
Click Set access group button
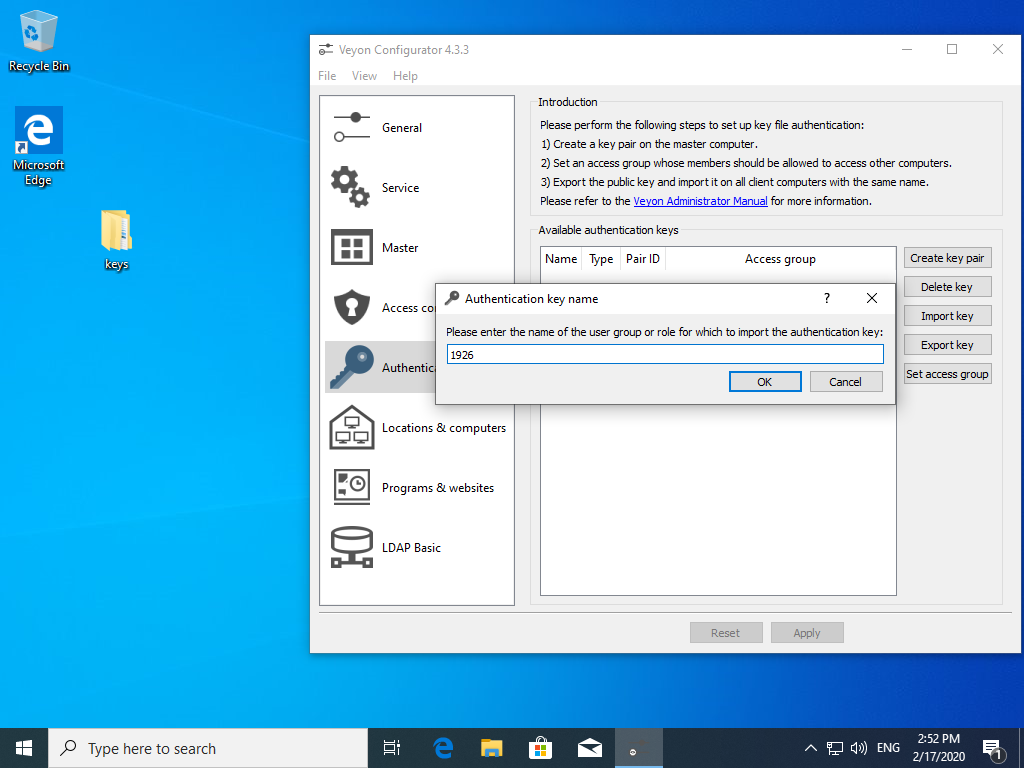947,374
